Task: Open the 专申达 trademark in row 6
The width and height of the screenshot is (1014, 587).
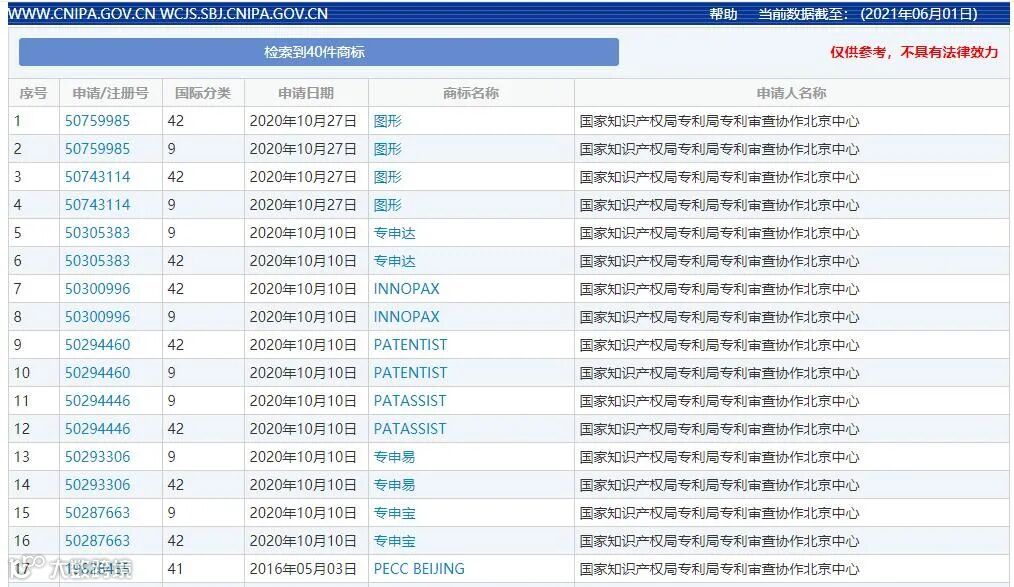Action: tap(394, 261)
